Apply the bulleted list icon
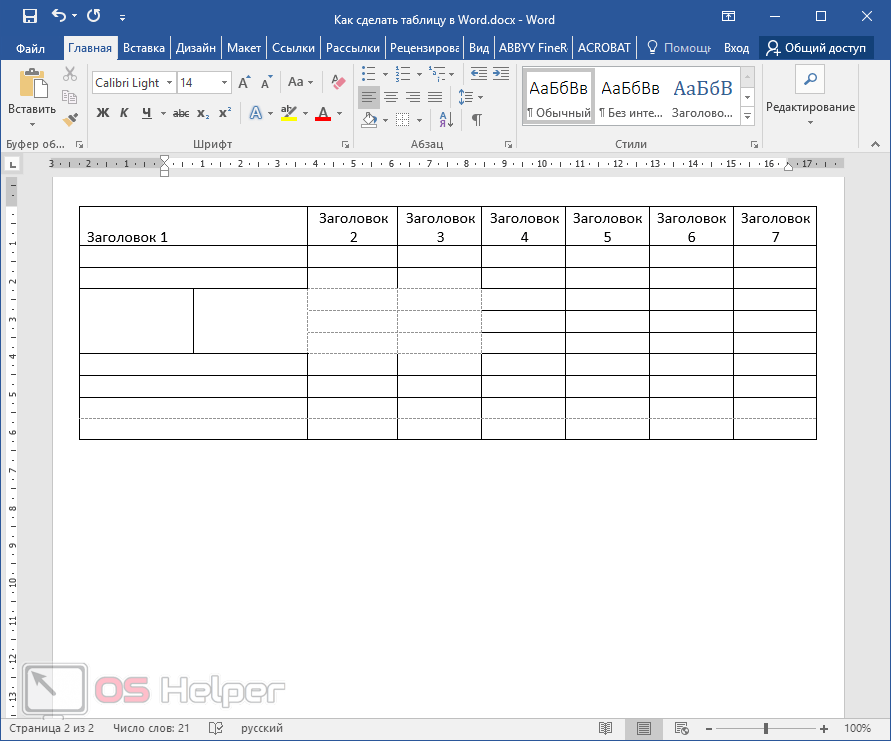Screen dimensions: 891x741 368,74
